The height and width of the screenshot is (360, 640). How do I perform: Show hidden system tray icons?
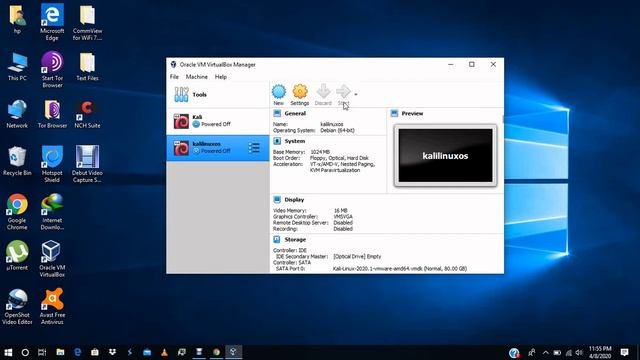pyautogui.click(x=546, y=352)
